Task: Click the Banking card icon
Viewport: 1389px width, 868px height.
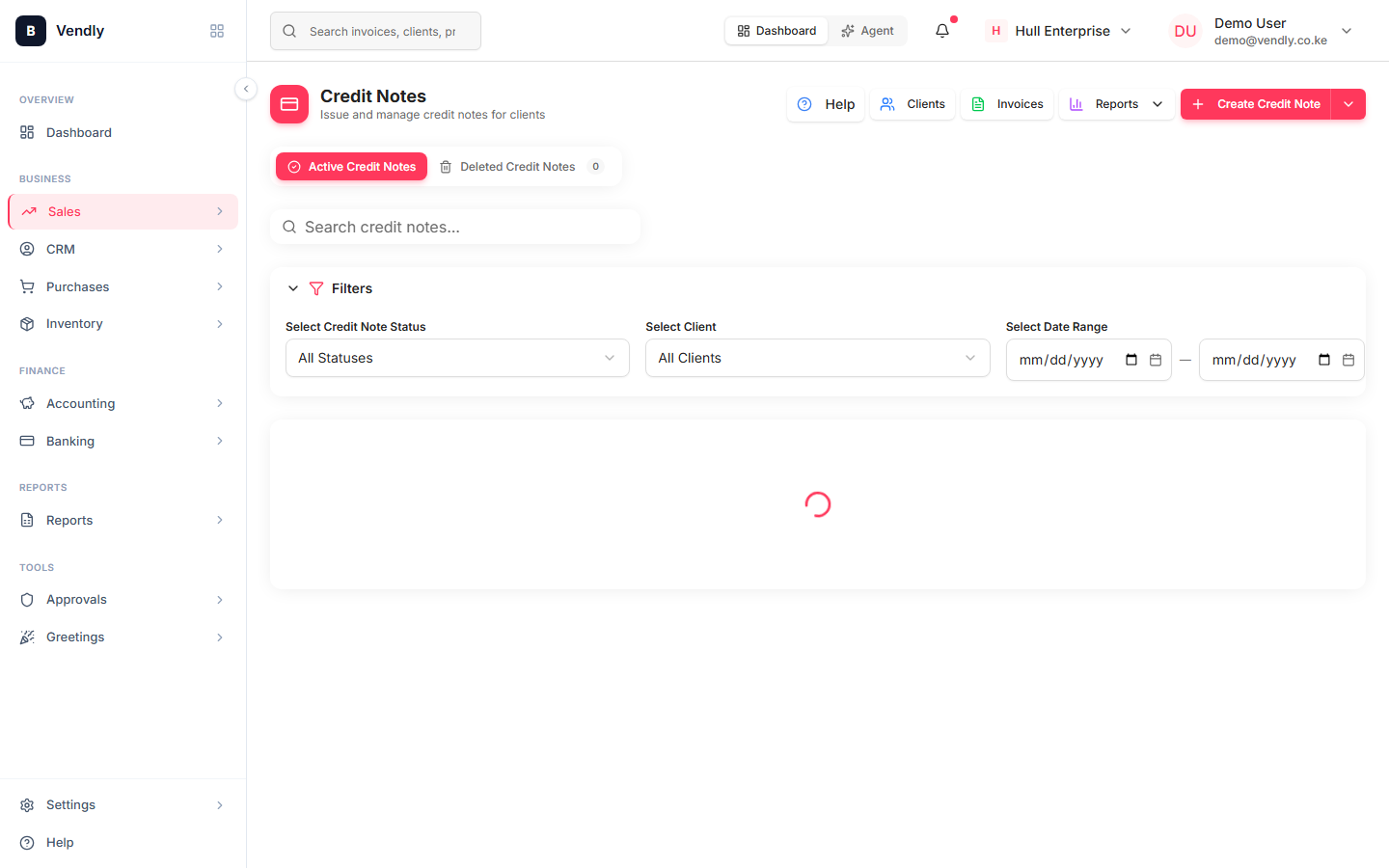Action: click(27, 441)
